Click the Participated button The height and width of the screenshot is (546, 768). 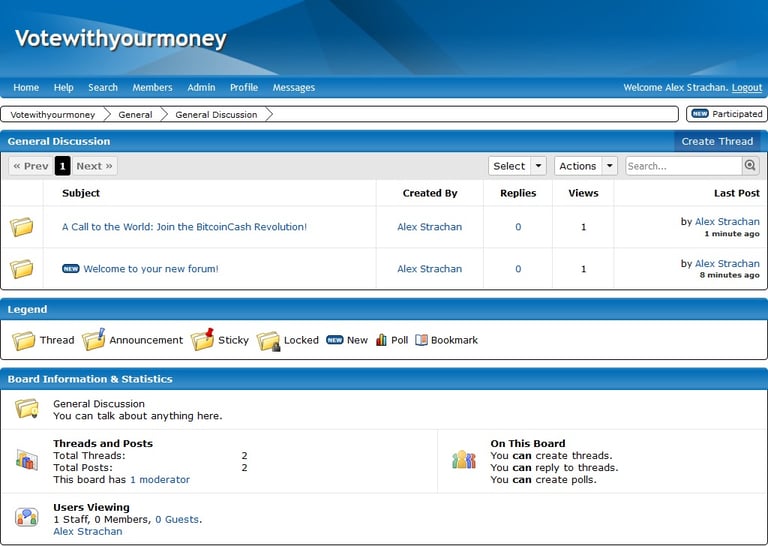727,114
